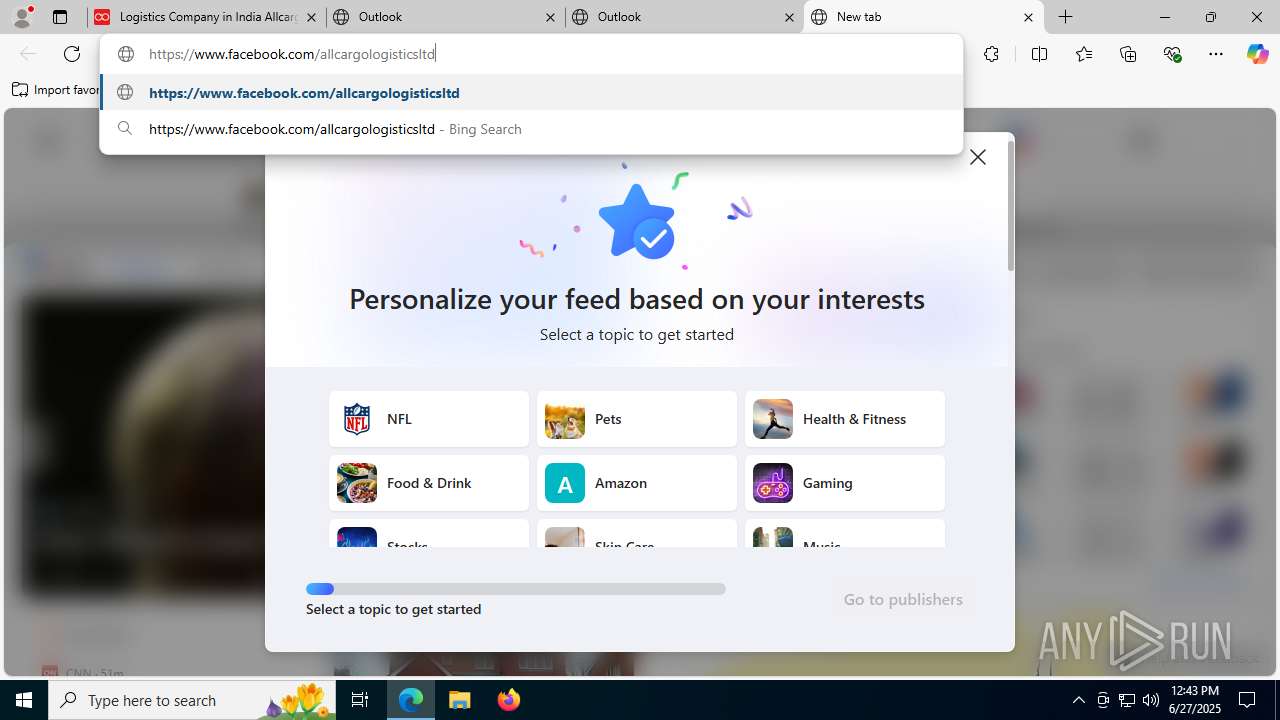Select the Health & Fitness topic
The width and height of the screenshot is (1280, 720).
click(x=845, y=419)
